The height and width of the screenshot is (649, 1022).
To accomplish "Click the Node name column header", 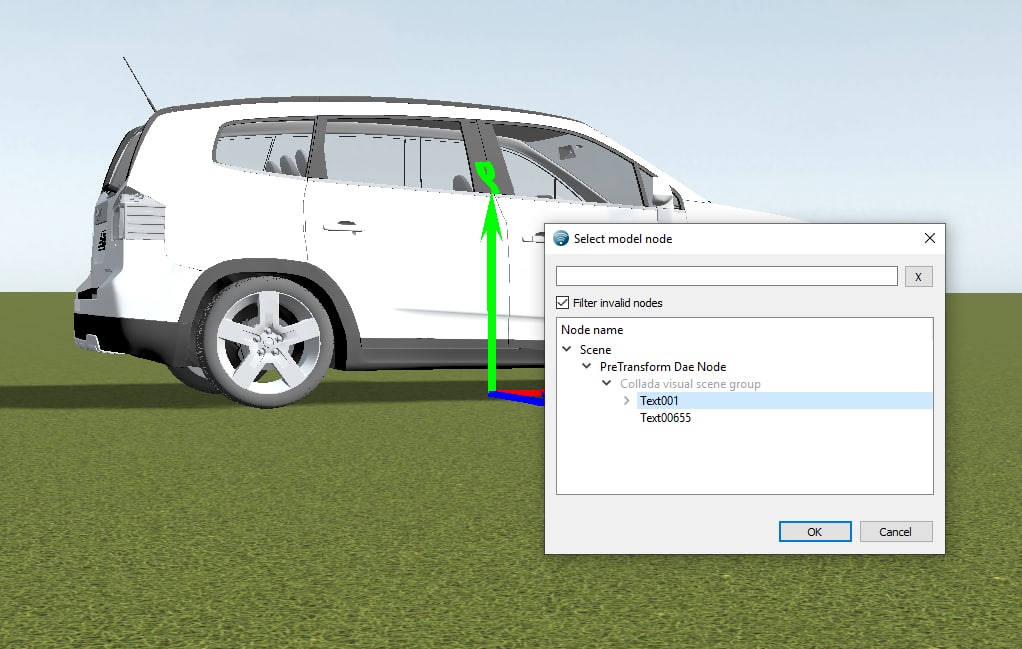I will pos(592,330).
